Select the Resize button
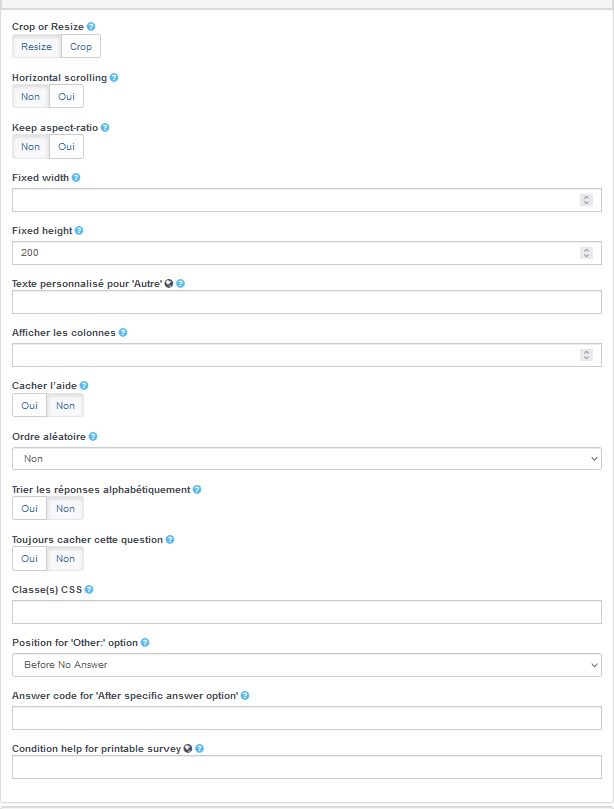This screenshot has height=809, width=614. (36, 46)
